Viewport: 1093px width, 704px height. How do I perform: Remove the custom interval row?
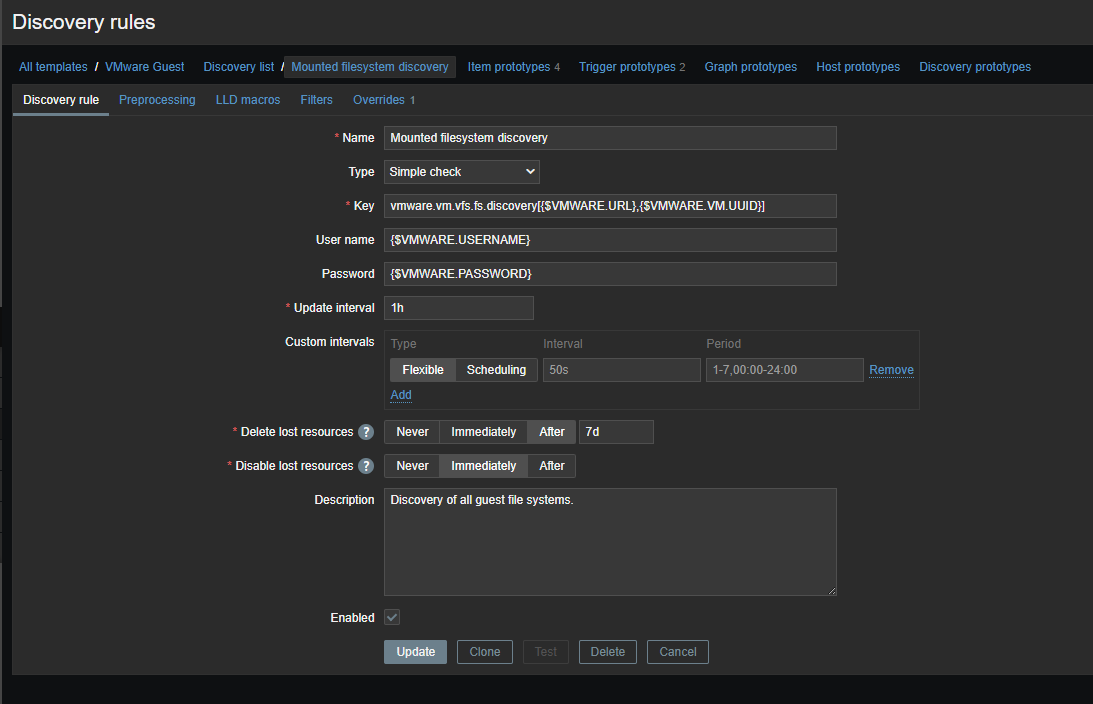coord(891,370)
